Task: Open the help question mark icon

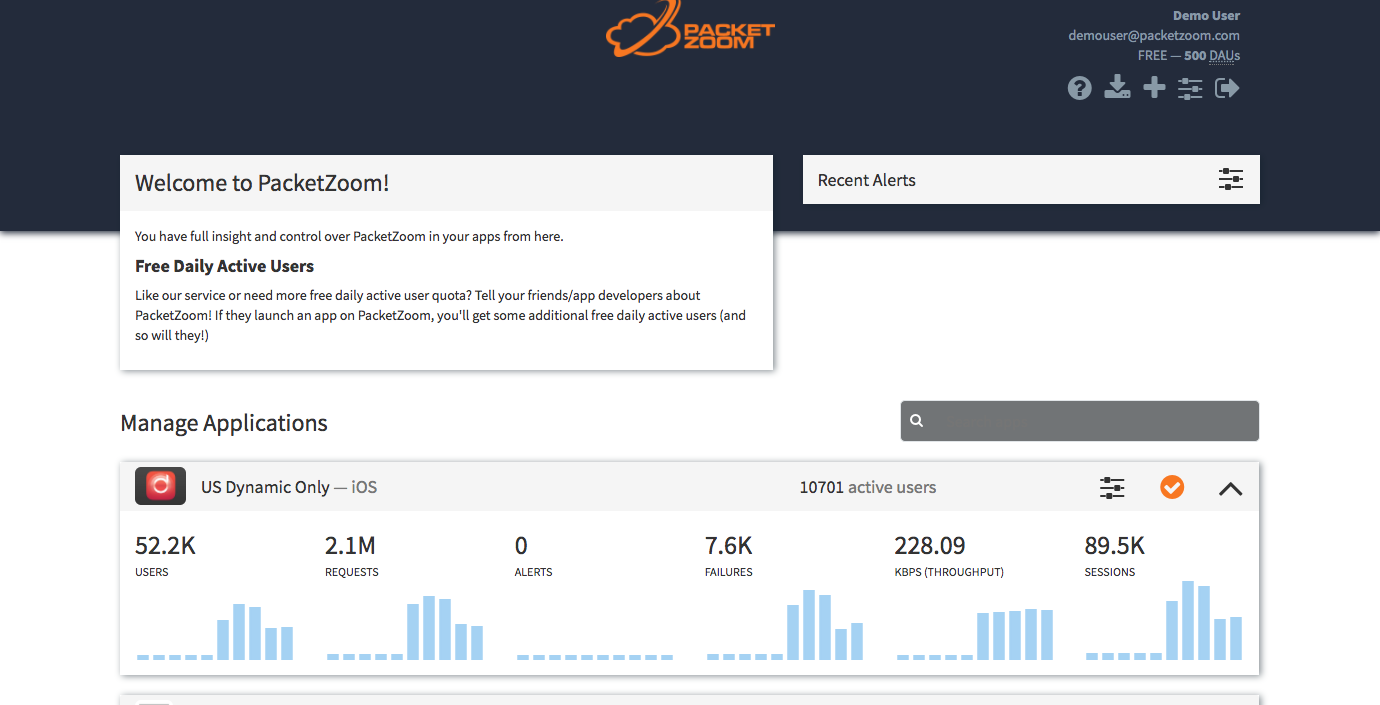Action: coord(1079,89)
